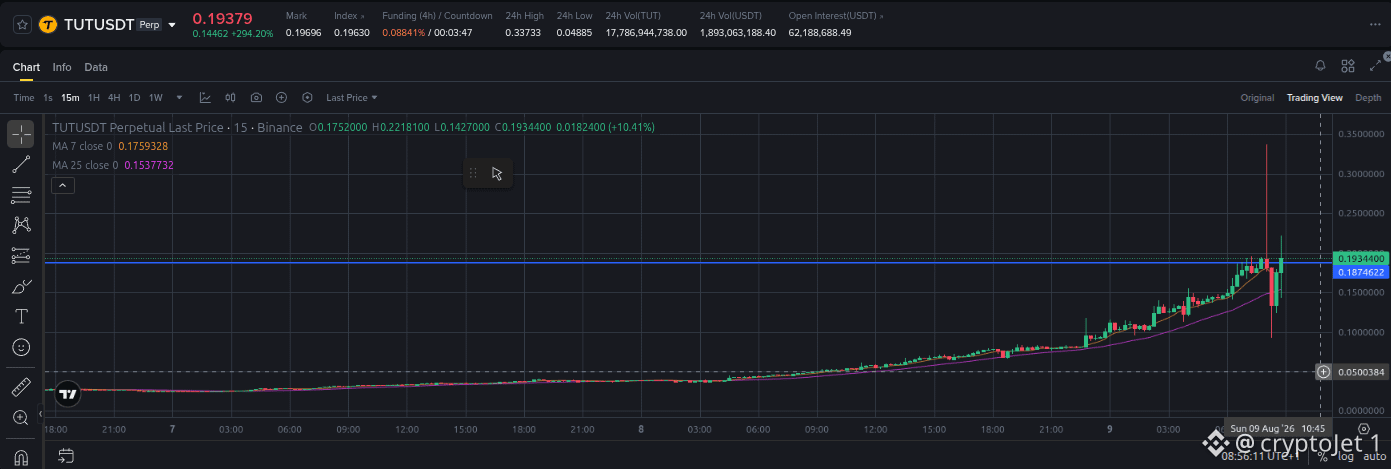Open the technical indicators icon

205,97
